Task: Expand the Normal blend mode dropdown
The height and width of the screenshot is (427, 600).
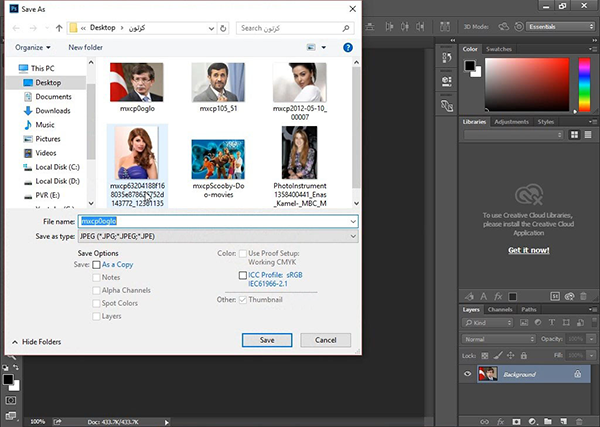Action: point(500,340)
